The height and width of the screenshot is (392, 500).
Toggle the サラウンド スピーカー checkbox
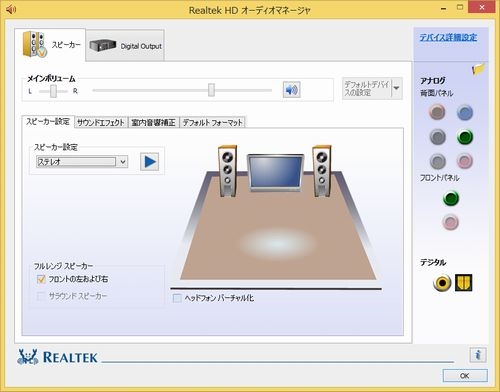(41, 296)
